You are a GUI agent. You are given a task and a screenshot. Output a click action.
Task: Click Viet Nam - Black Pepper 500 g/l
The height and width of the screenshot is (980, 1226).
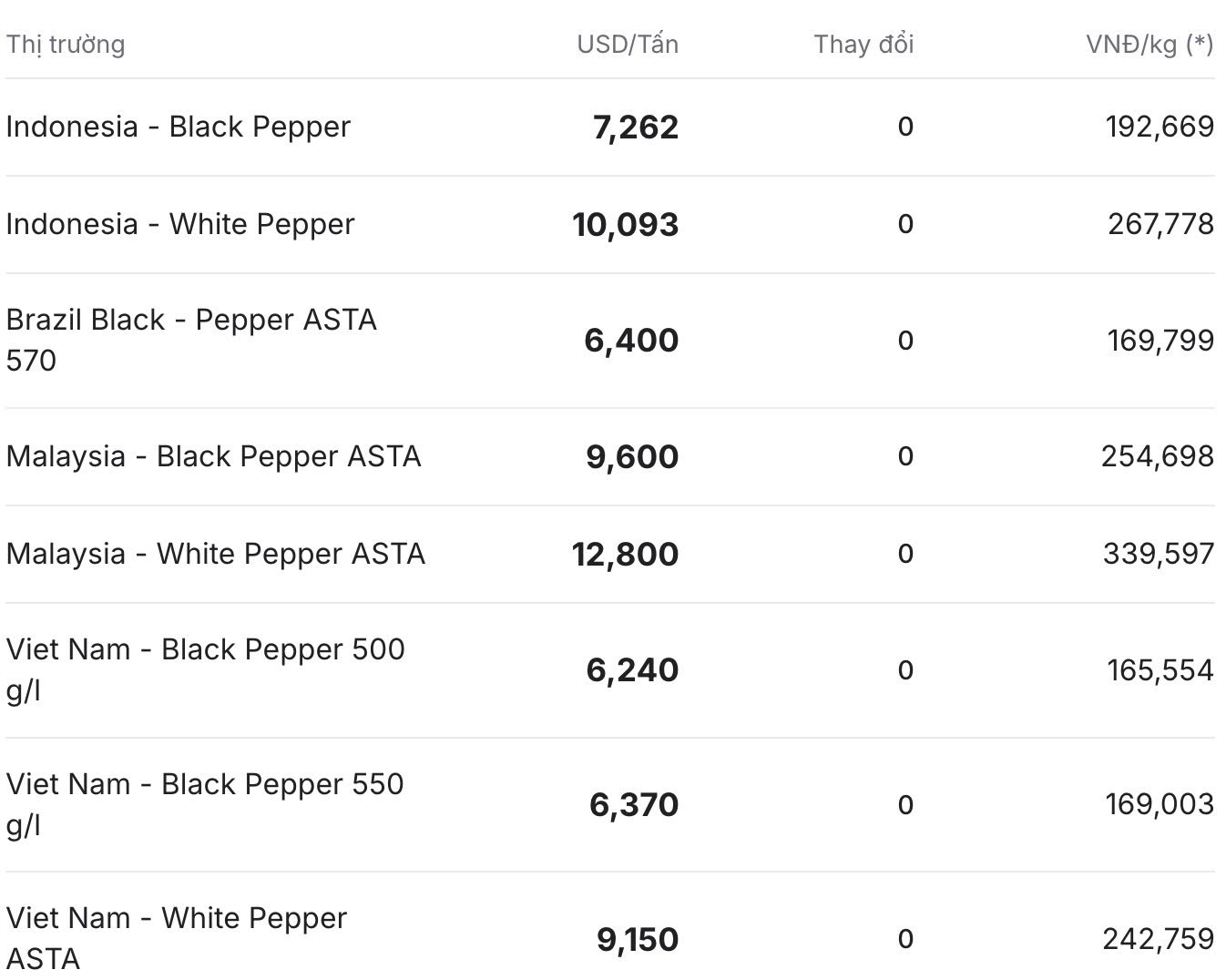[206, 669]
